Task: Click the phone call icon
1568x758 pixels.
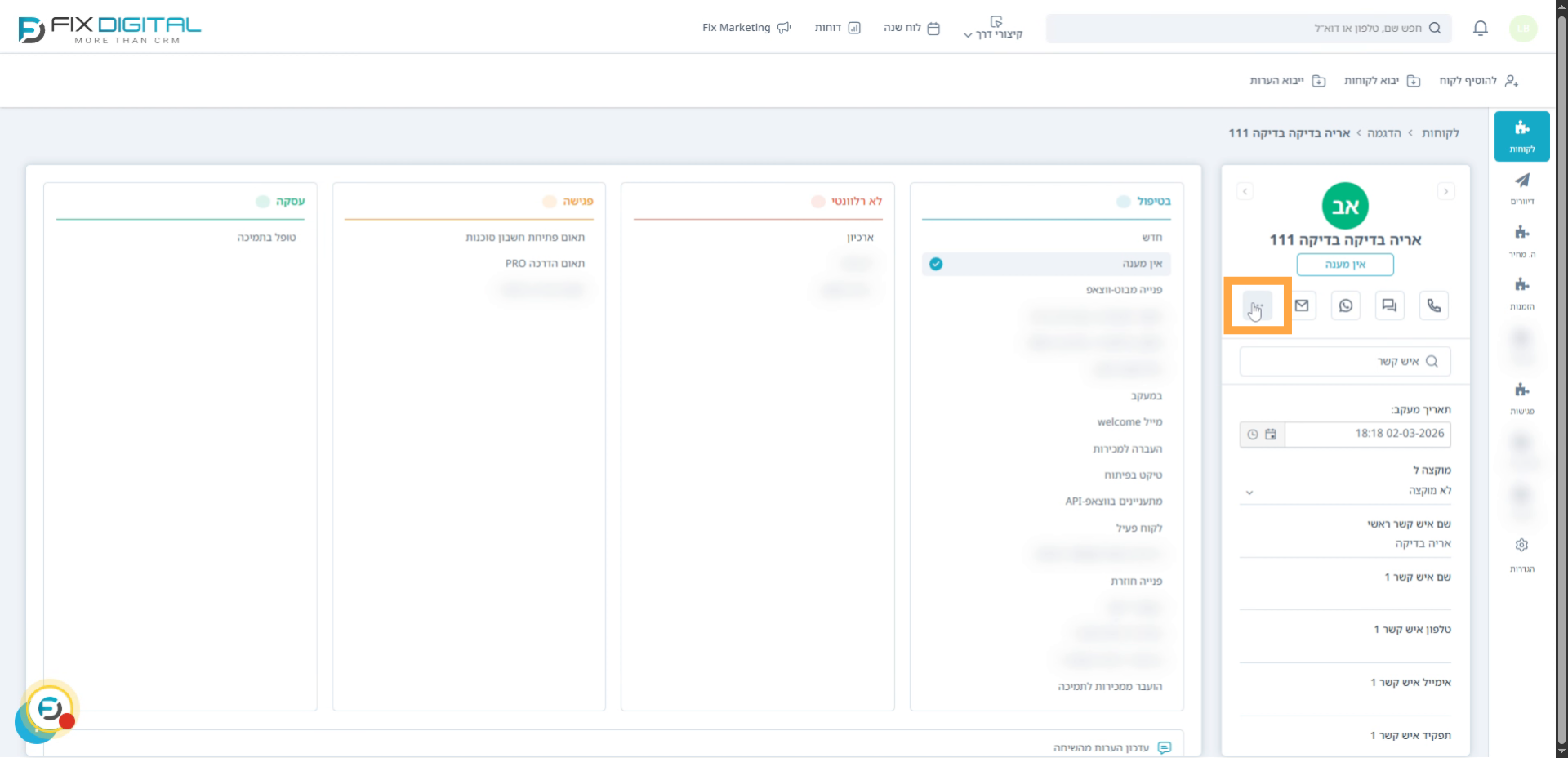Action: (1433, 305)
